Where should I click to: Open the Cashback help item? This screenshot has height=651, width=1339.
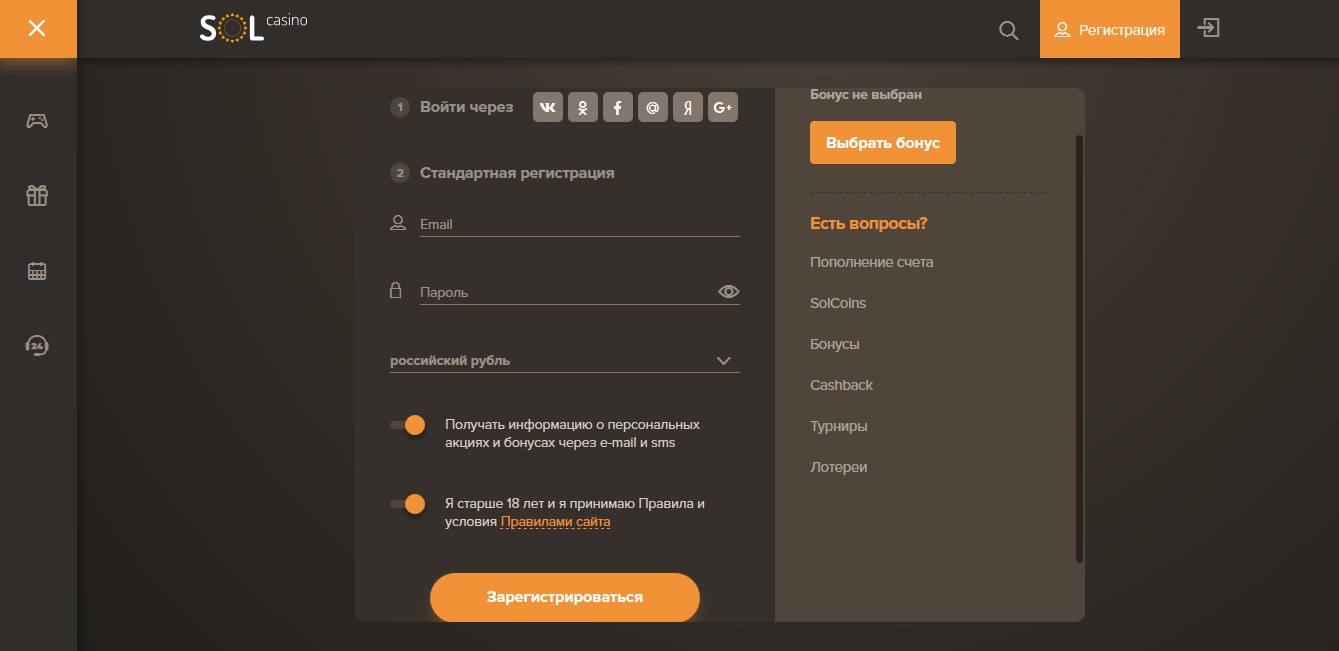[841, 385]
